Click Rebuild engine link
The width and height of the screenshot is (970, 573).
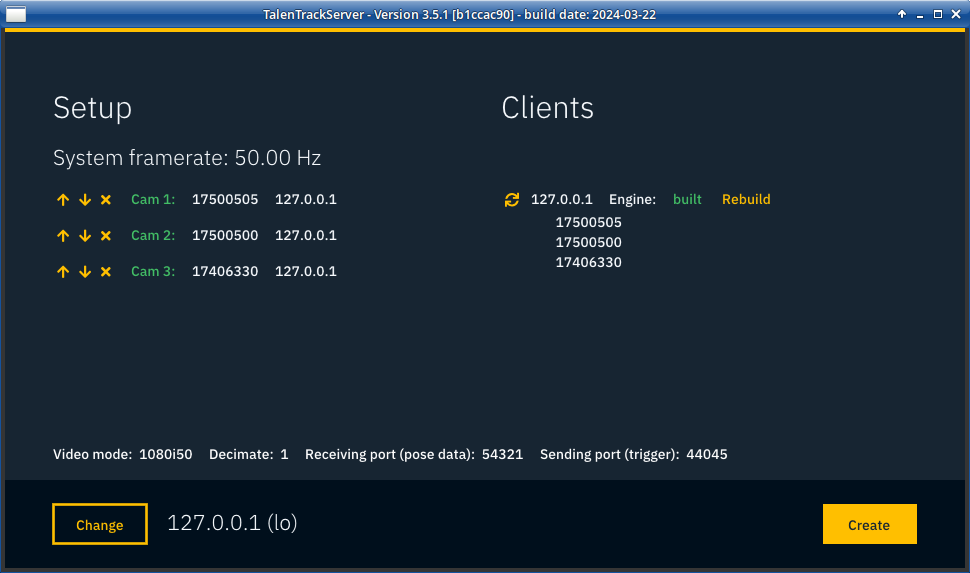coord(746,200)
